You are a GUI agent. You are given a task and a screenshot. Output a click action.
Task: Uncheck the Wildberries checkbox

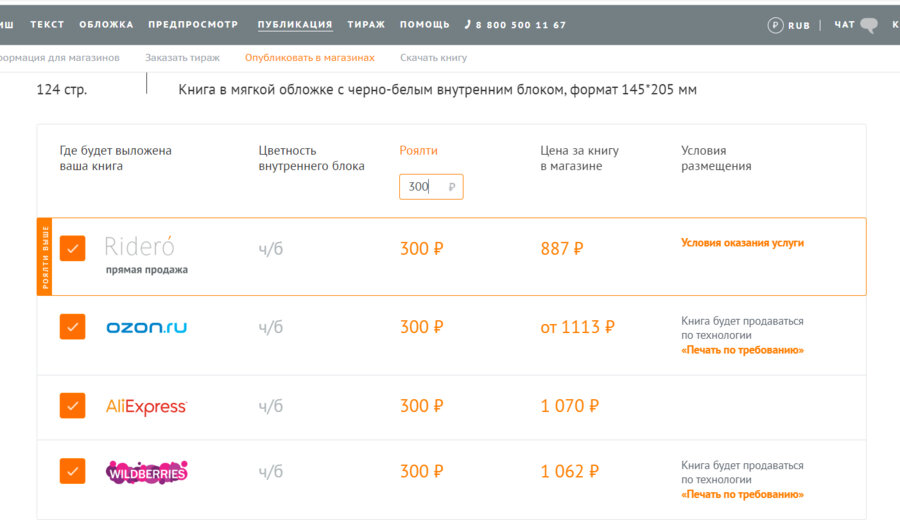(x=72, y=471)
